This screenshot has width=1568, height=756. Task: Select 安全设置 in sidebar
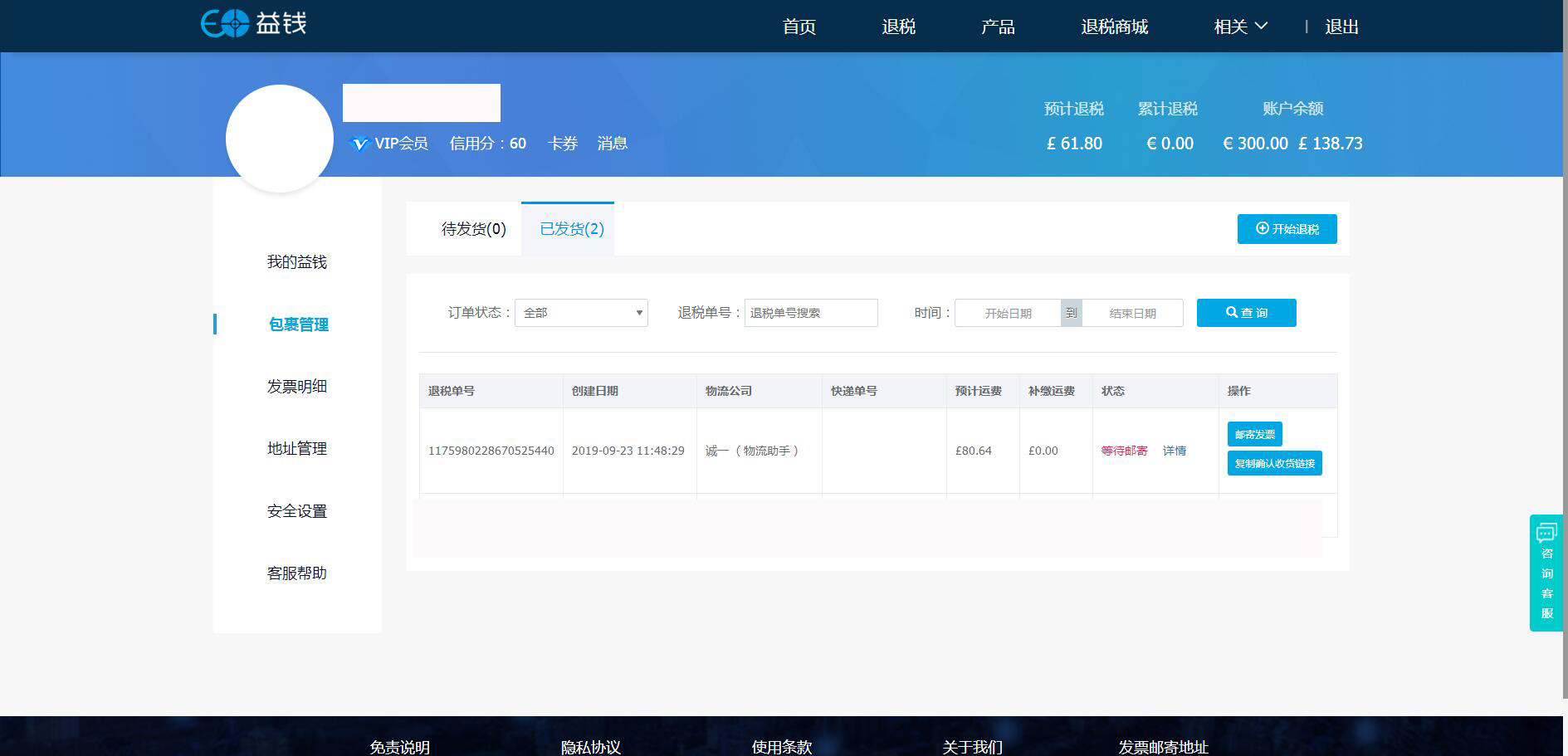(x=297, y=511)
